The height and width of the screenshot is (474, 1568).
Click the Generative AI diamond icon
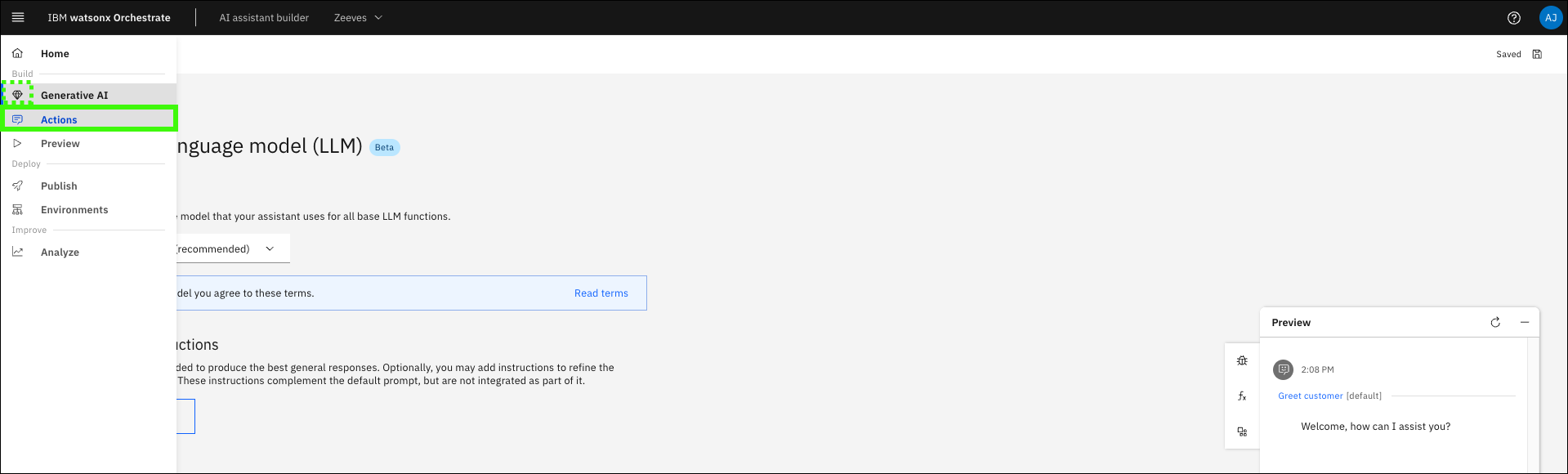[x=18, y=95]
